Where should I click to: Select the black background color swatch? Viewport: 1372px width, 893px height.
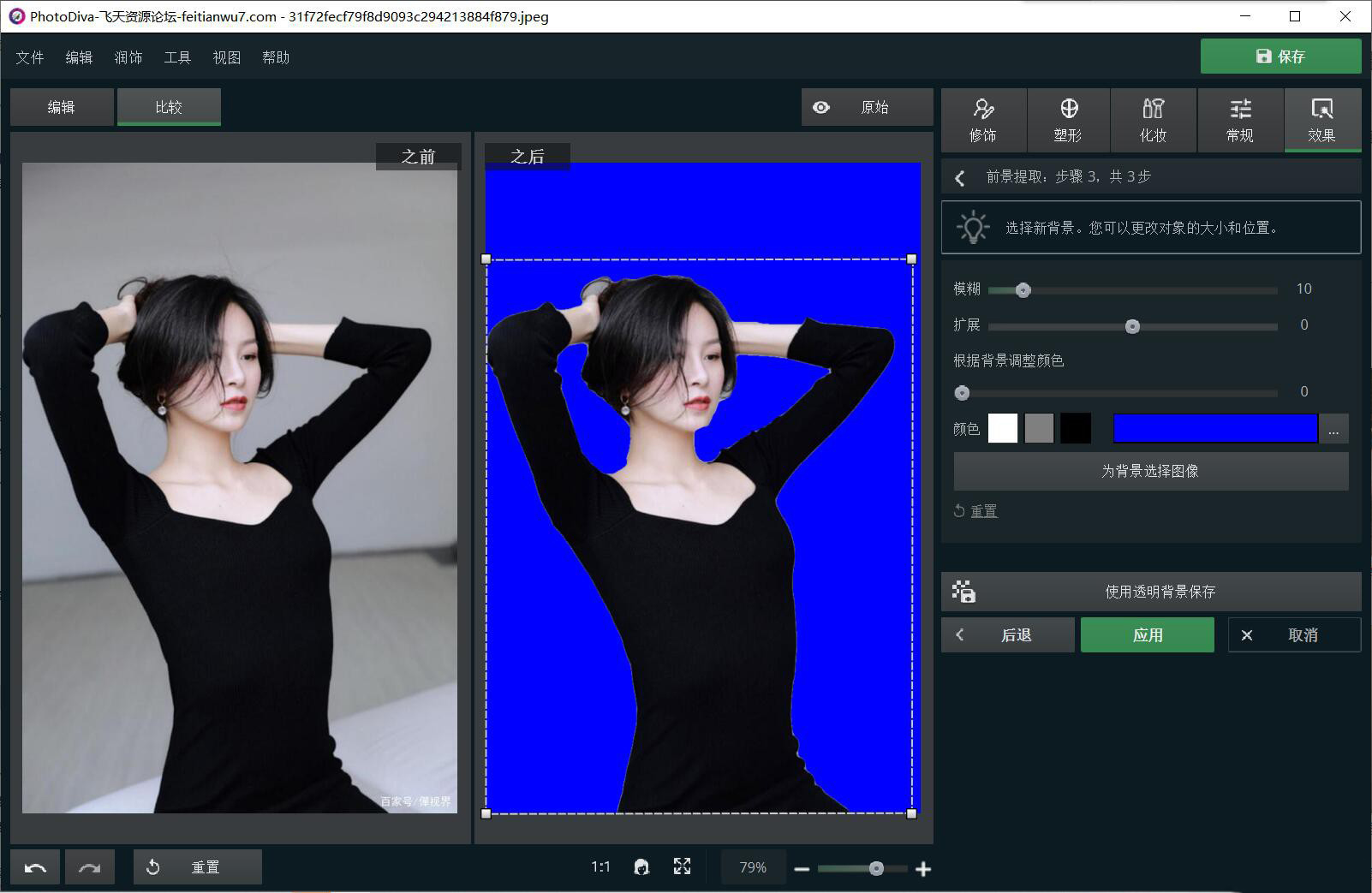[x=1075, y=428]
